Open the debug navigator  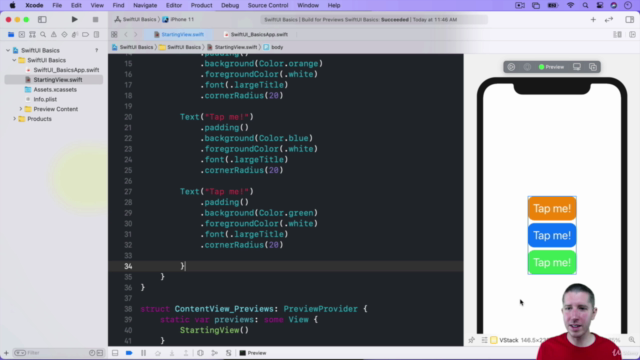pos(75,35)
